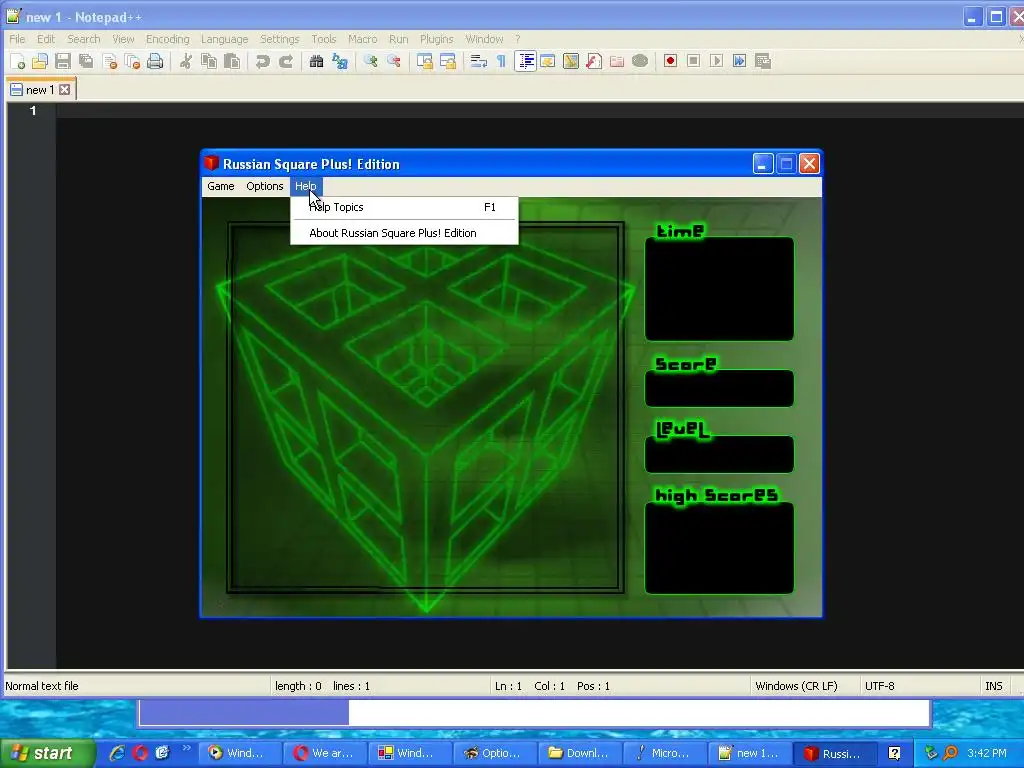Click the line 1 number in the margin
Image resolution: width=1024 pixels, height=768 pixels.
click(x=33, y=111)
